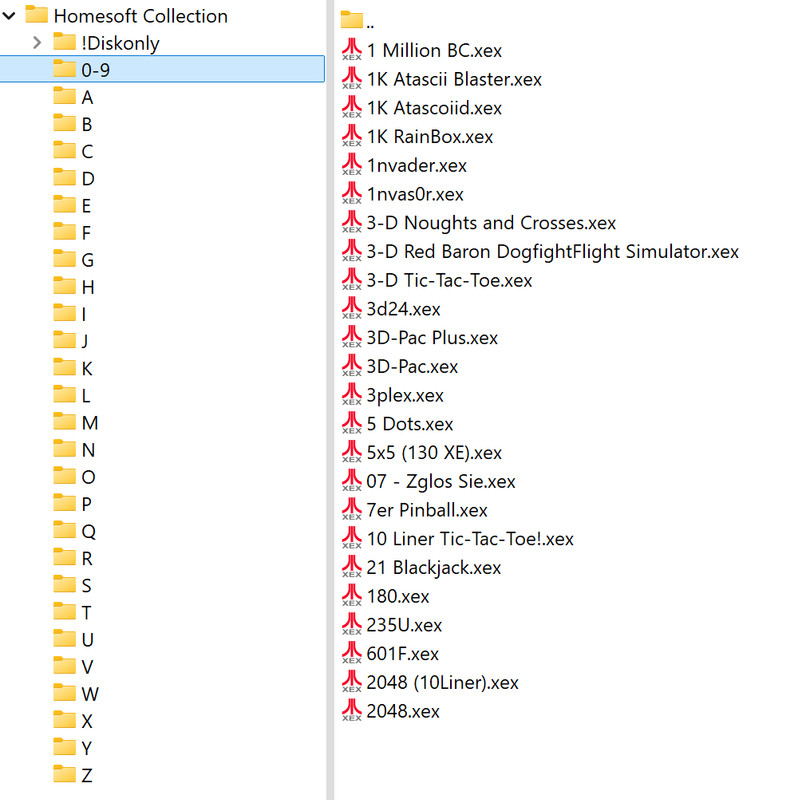Click the XEX icon of 235U.xex
The height and width of the screenshot is (800, 790).
pos(352,624)
